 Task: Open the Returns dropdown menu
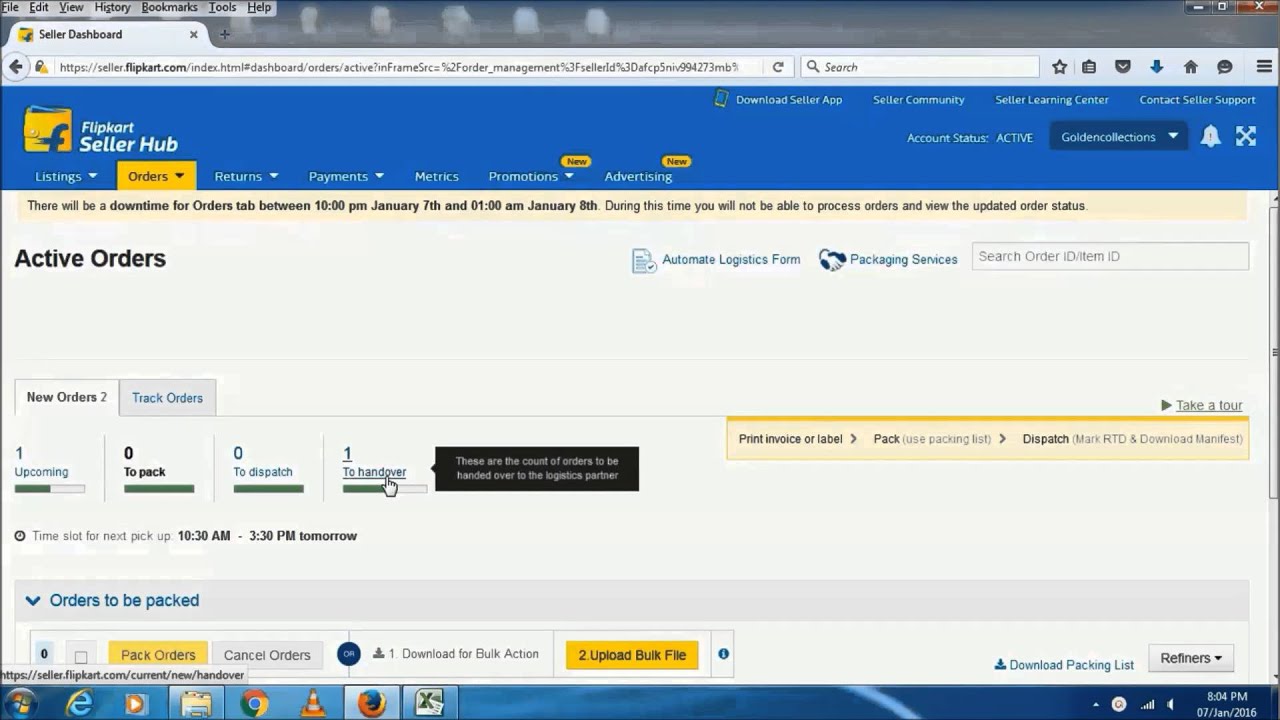pos(246,176)
